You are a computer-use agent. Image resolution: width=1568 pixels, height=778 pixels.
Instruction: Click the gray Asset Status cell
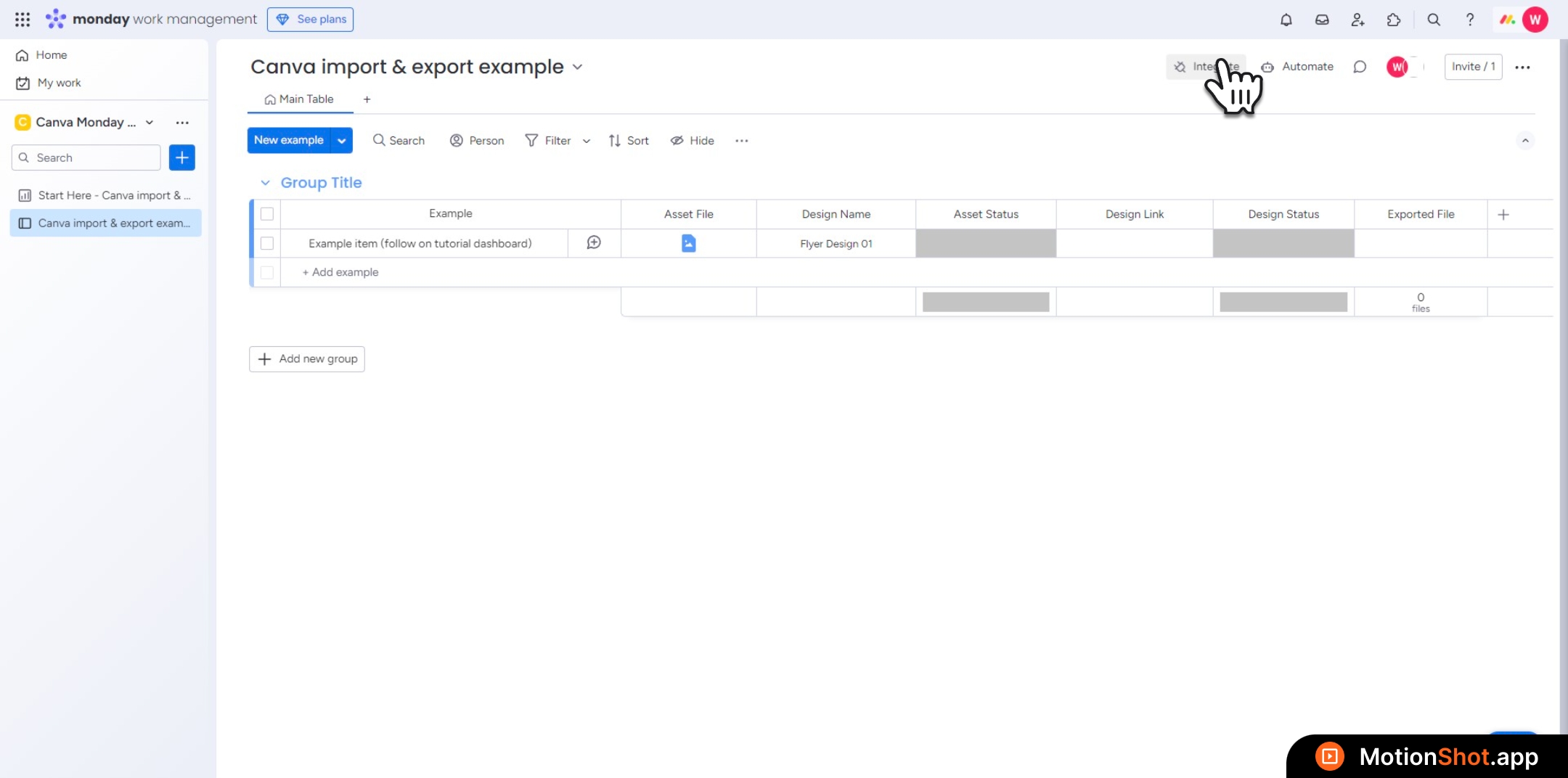click(985, 244)
